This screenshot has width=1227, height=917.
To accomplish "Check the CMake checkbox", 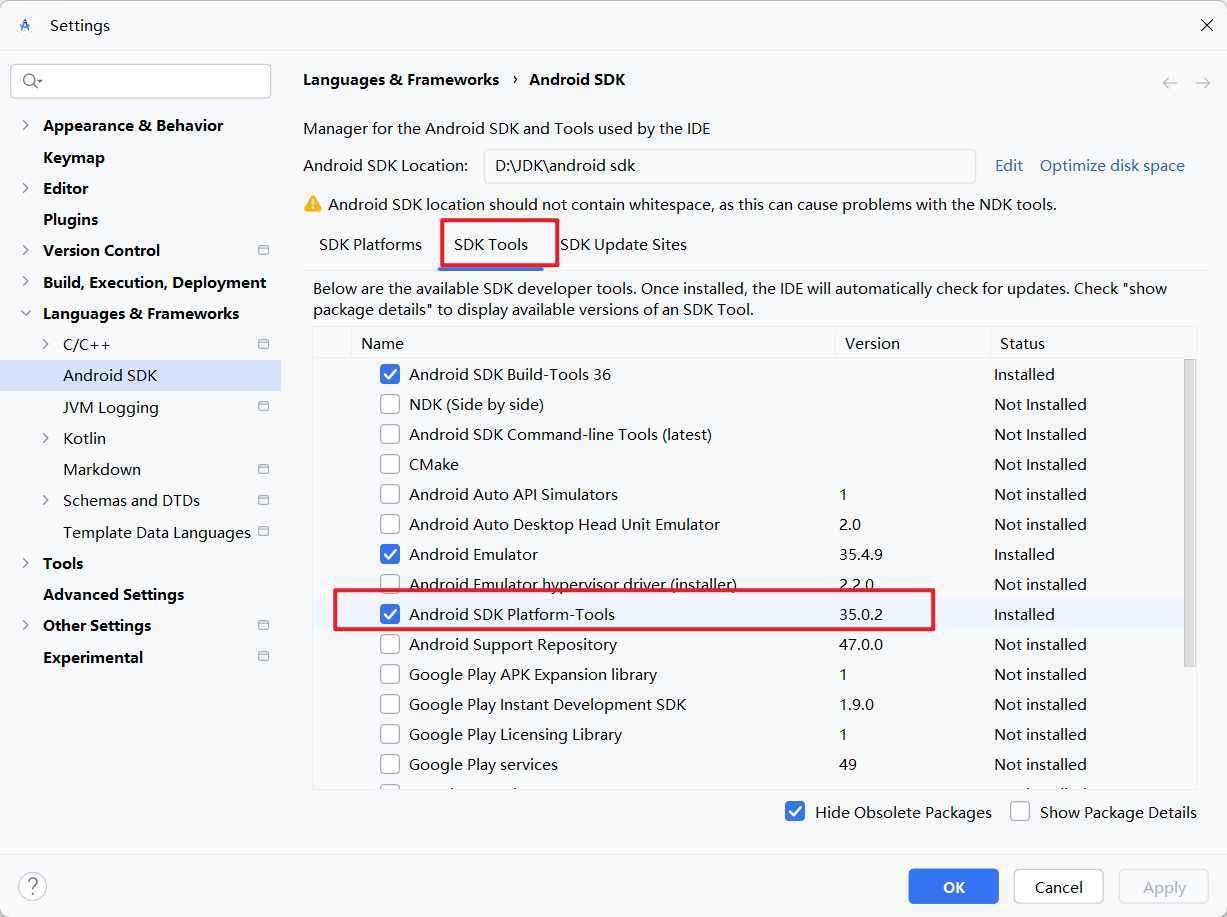I will (390, 464).
